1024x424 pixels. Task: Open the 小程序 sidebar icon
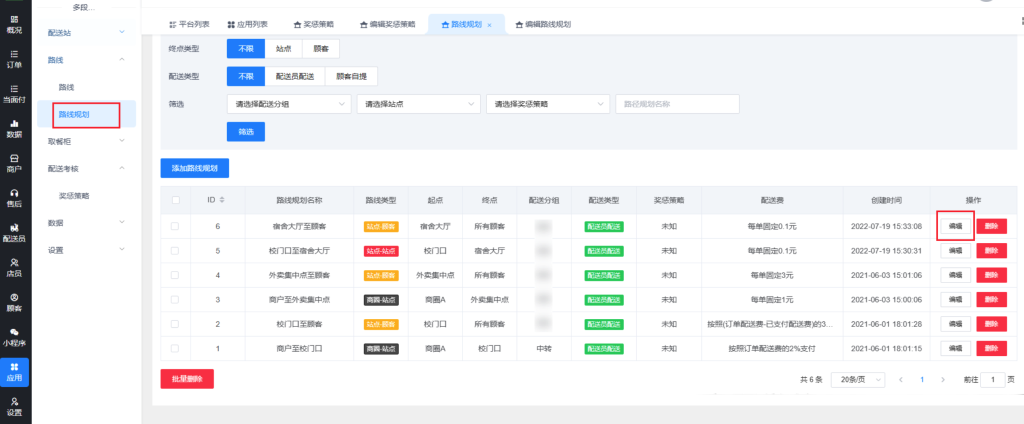coord(14,336)
